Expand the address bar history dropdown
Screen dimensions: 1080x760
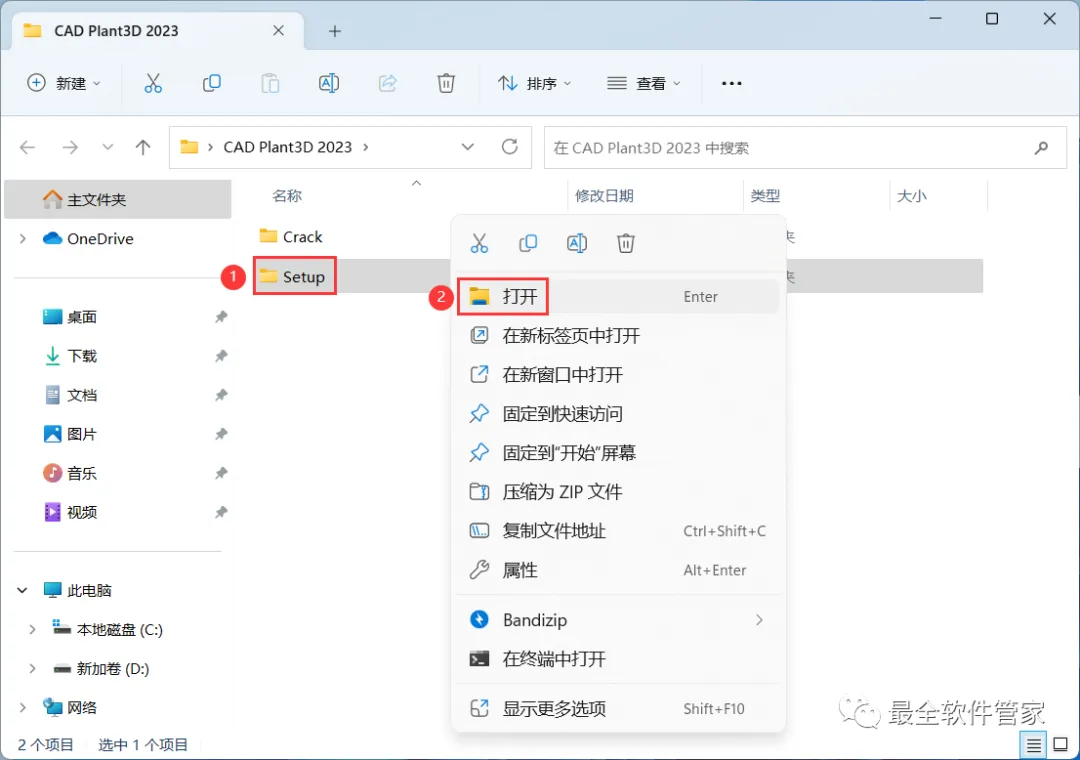tap(468, 147)
